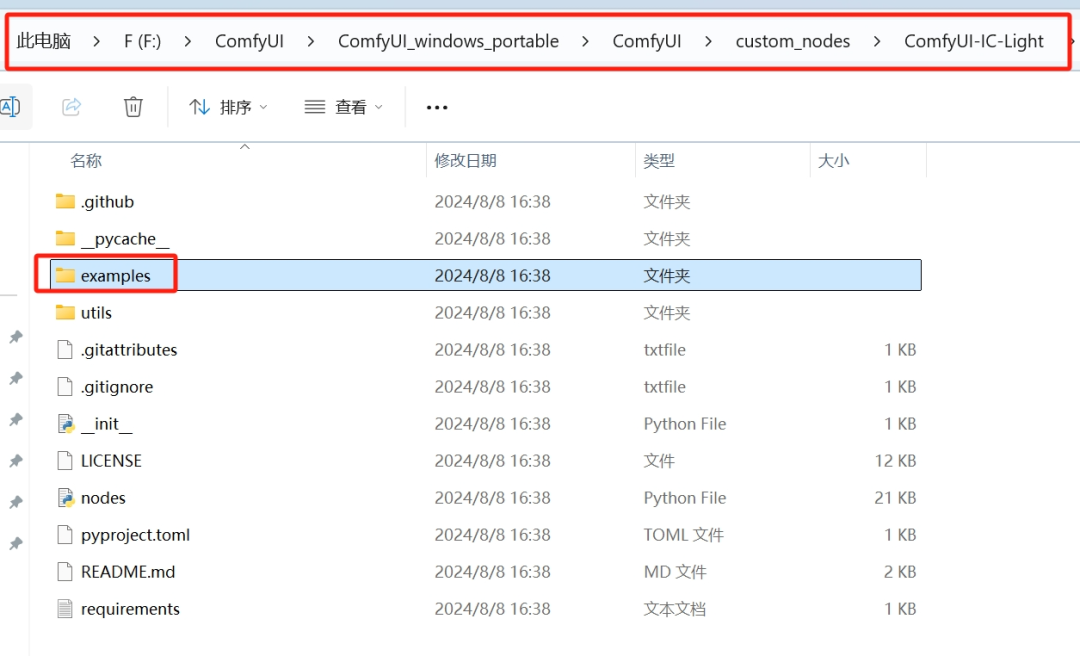Click the examples folder name
1080x656 pixels.
(x=116, y=276)
